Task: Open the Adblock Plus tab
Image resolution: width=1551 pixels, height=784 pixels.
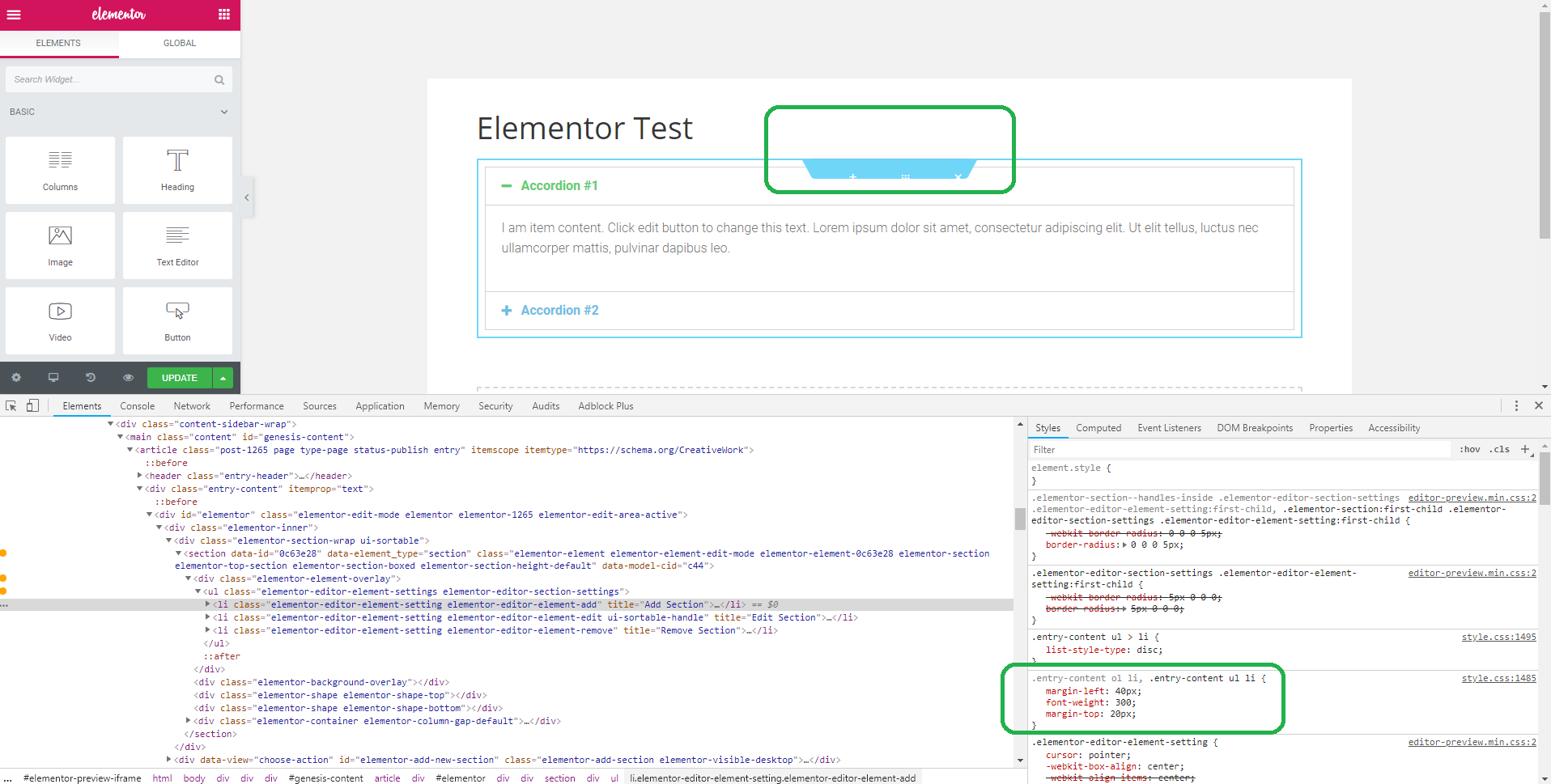Action: (606, 406)
